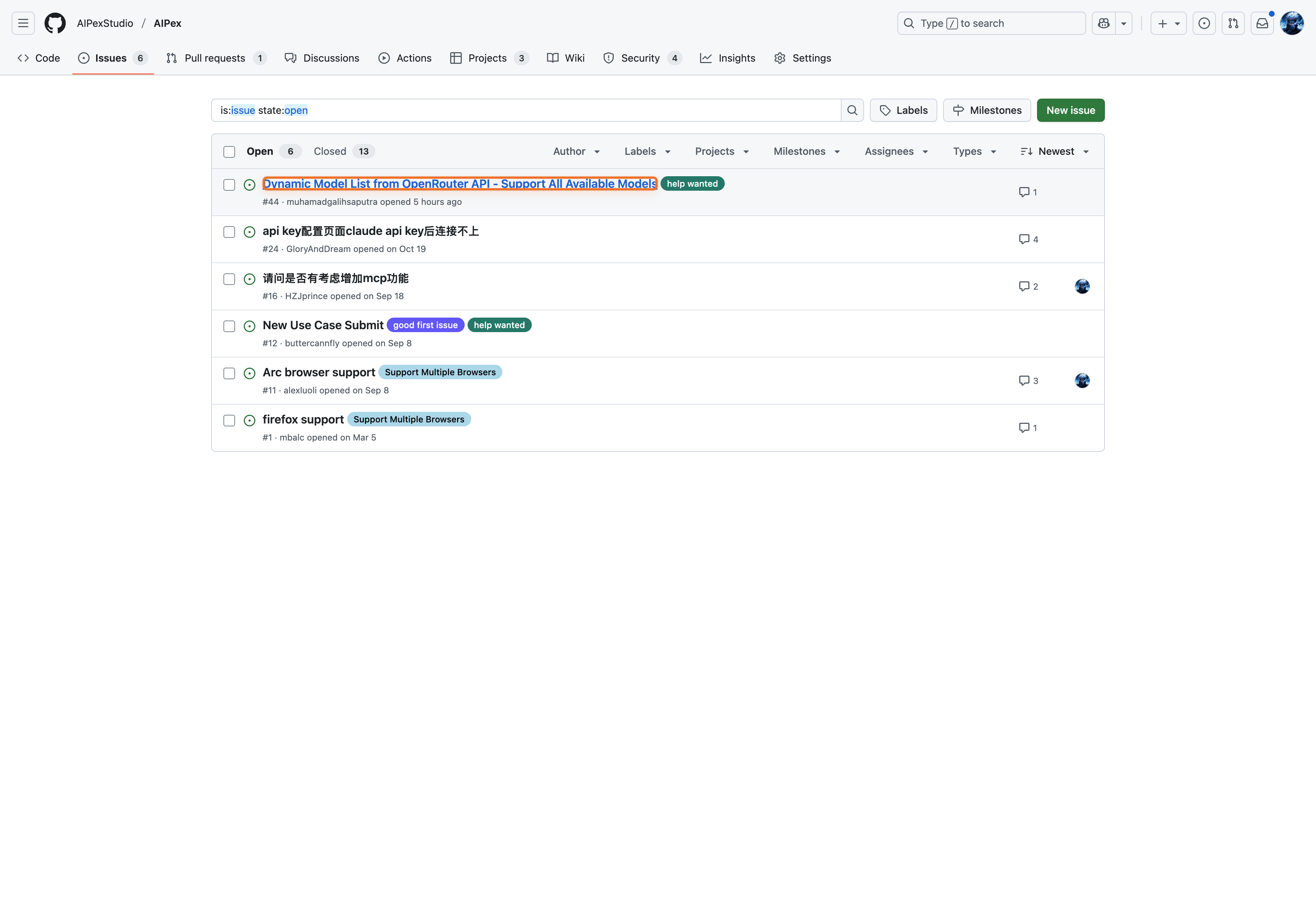Show the Closed issues list
Image resolution: width=1316 pixels, height=918 pixels.
(330, 151)
